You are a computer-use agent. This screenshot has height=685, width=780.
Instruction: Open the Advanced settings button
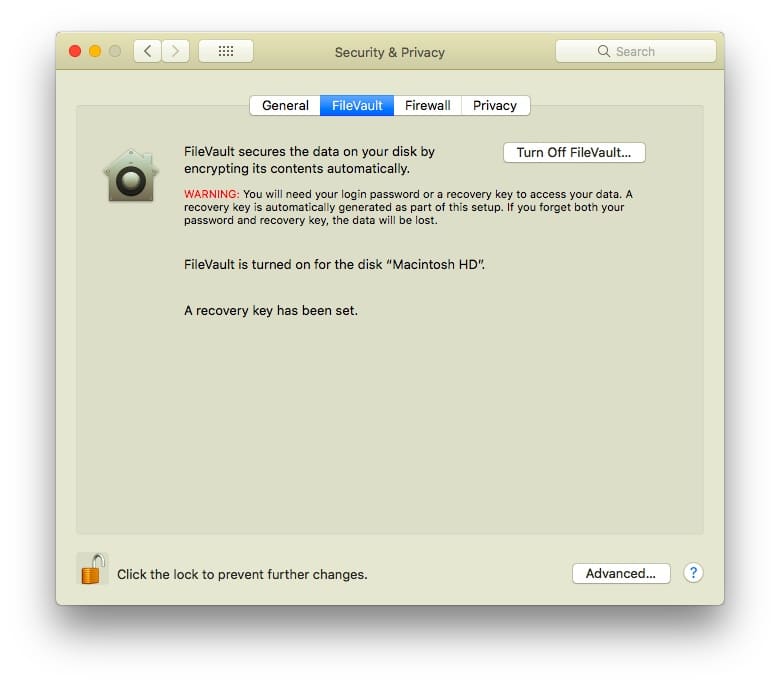(x=621, y=574)
